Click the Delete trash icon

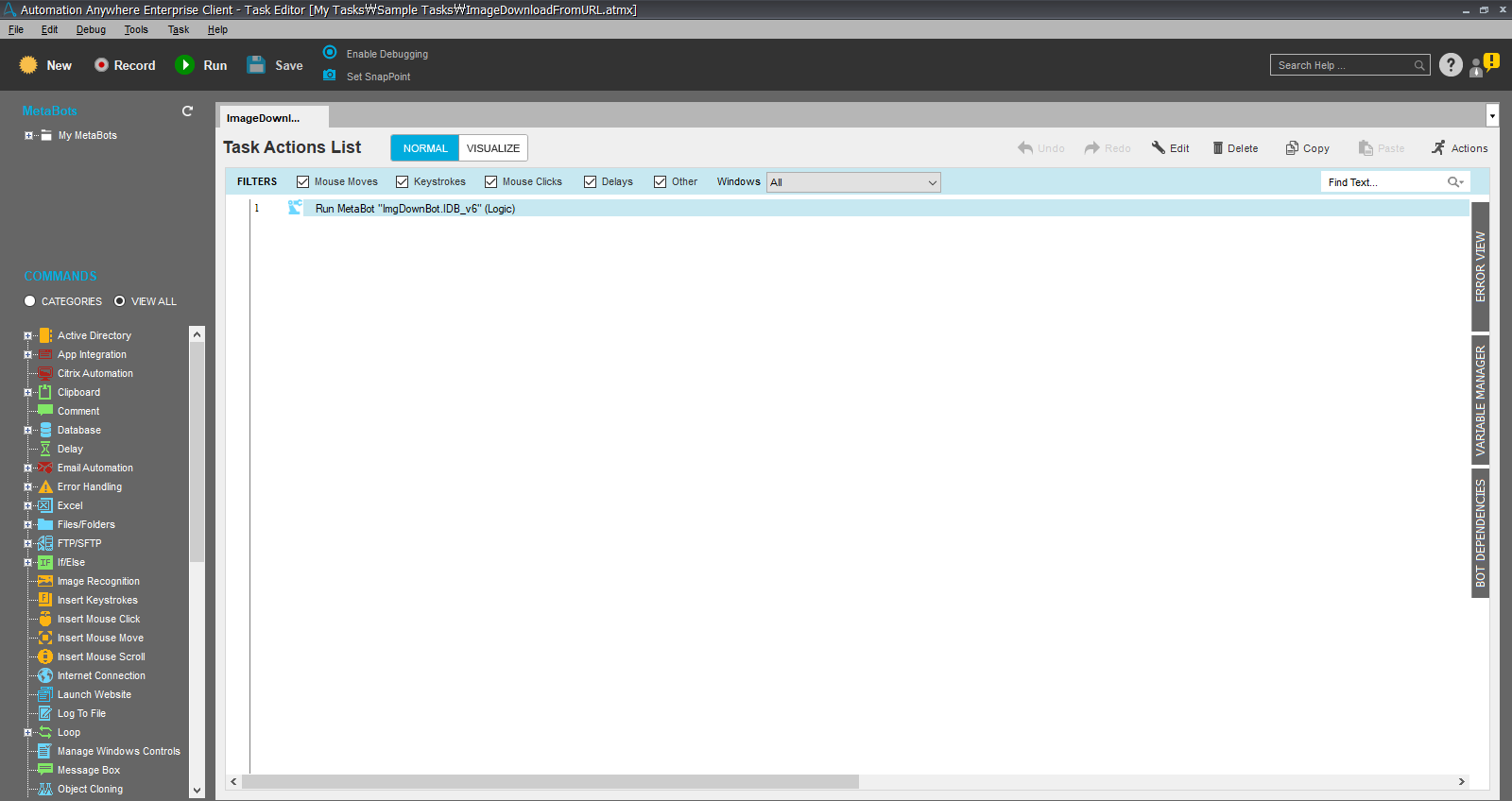(x=1218, y=148)
